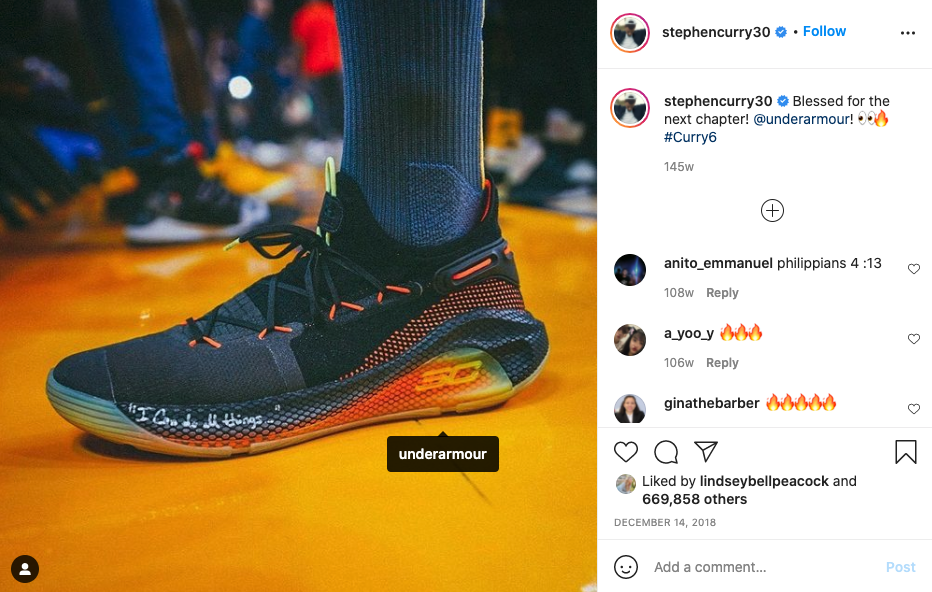932x592 pixels.
Task: Like a_yoo_y's comment
Action: [914, 339]
